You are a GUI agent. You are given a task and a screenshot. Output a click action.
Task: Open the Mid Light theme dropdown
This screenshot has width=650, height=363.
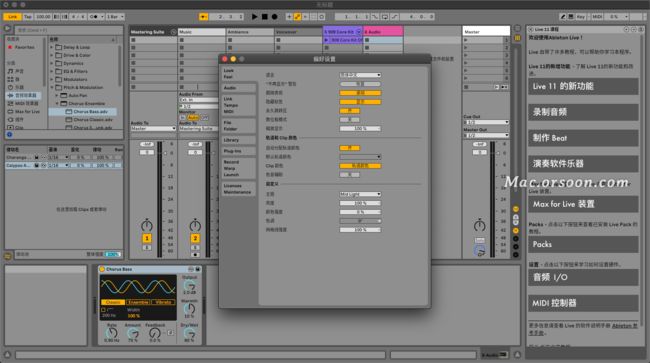(x=360, y=194)
